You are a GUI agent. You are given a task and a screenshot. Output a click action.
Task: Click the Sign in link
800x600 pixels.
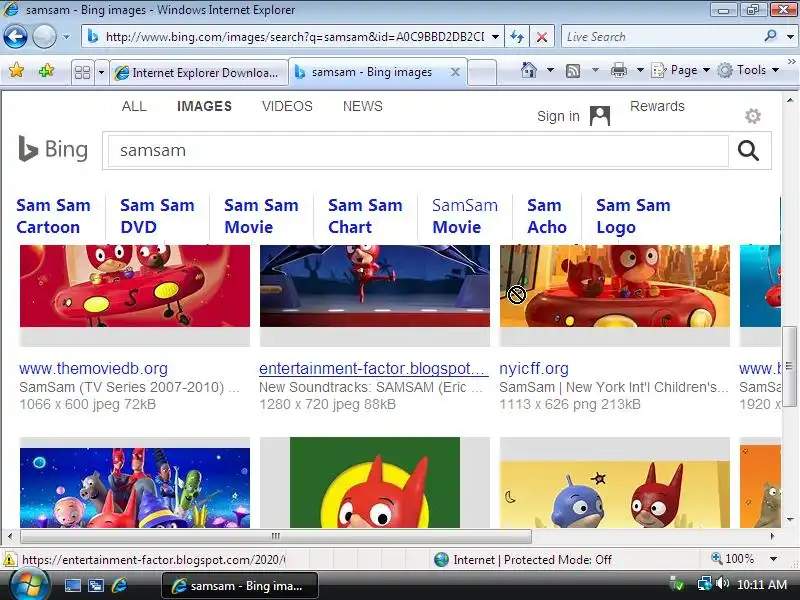[x=558, y=116]
